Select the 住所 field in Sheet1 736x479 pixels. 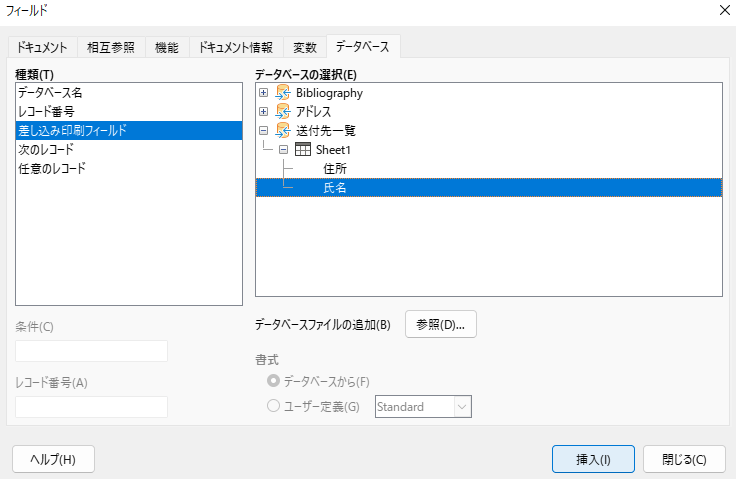(335, 168)
